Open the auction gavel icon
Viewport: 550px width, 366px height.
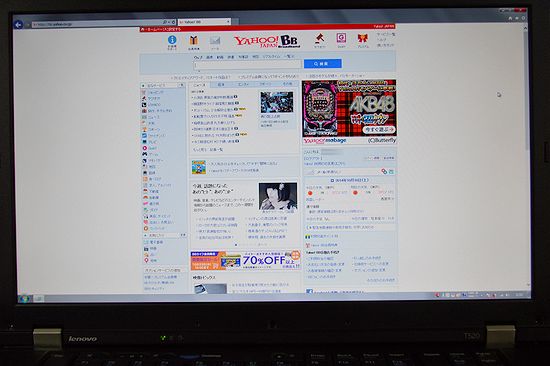tap(320, 38)
